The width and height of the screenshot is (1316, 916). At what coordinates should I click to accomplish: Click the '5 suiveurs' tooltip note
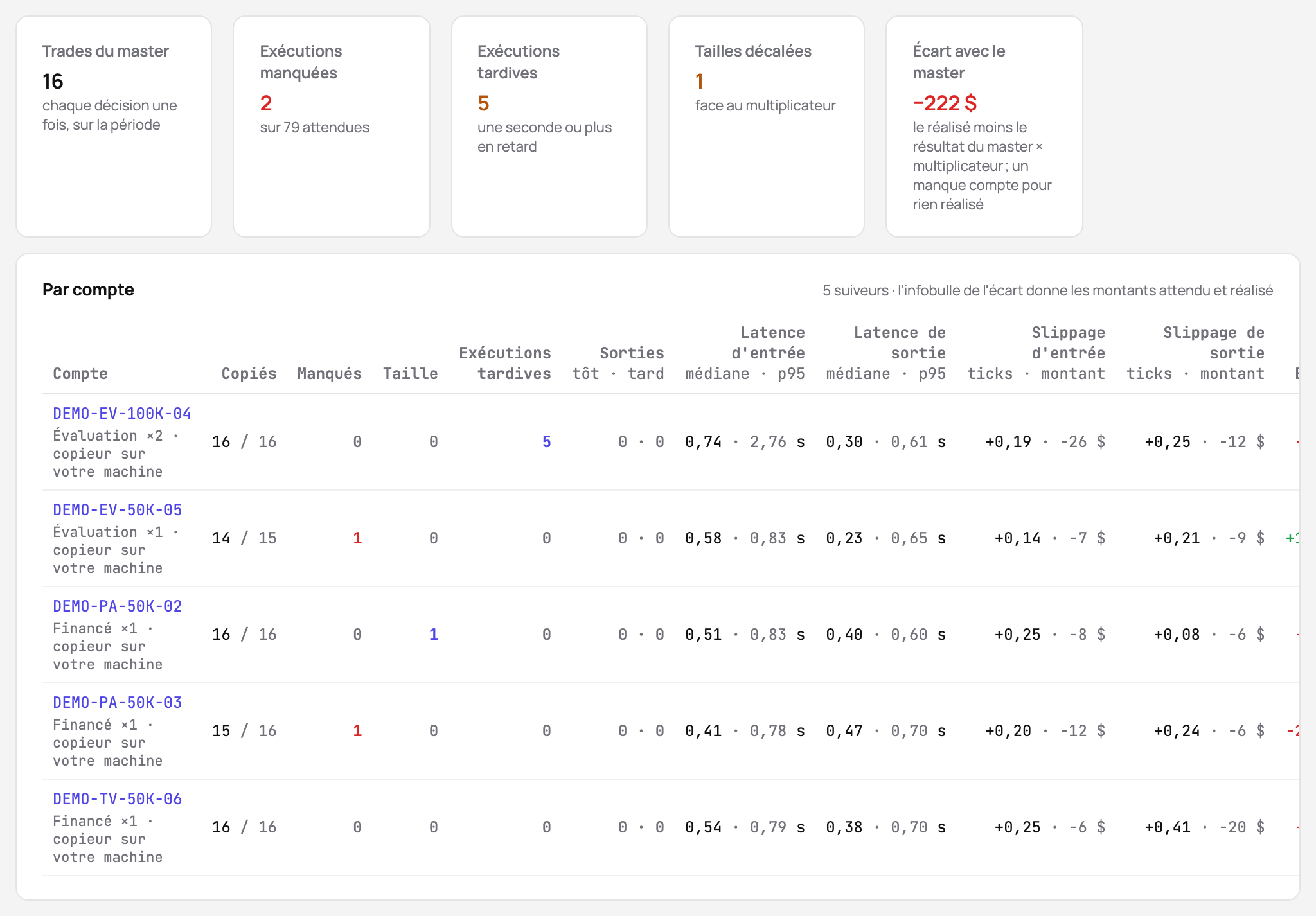pyautogui.click(x=1048, y=290)
